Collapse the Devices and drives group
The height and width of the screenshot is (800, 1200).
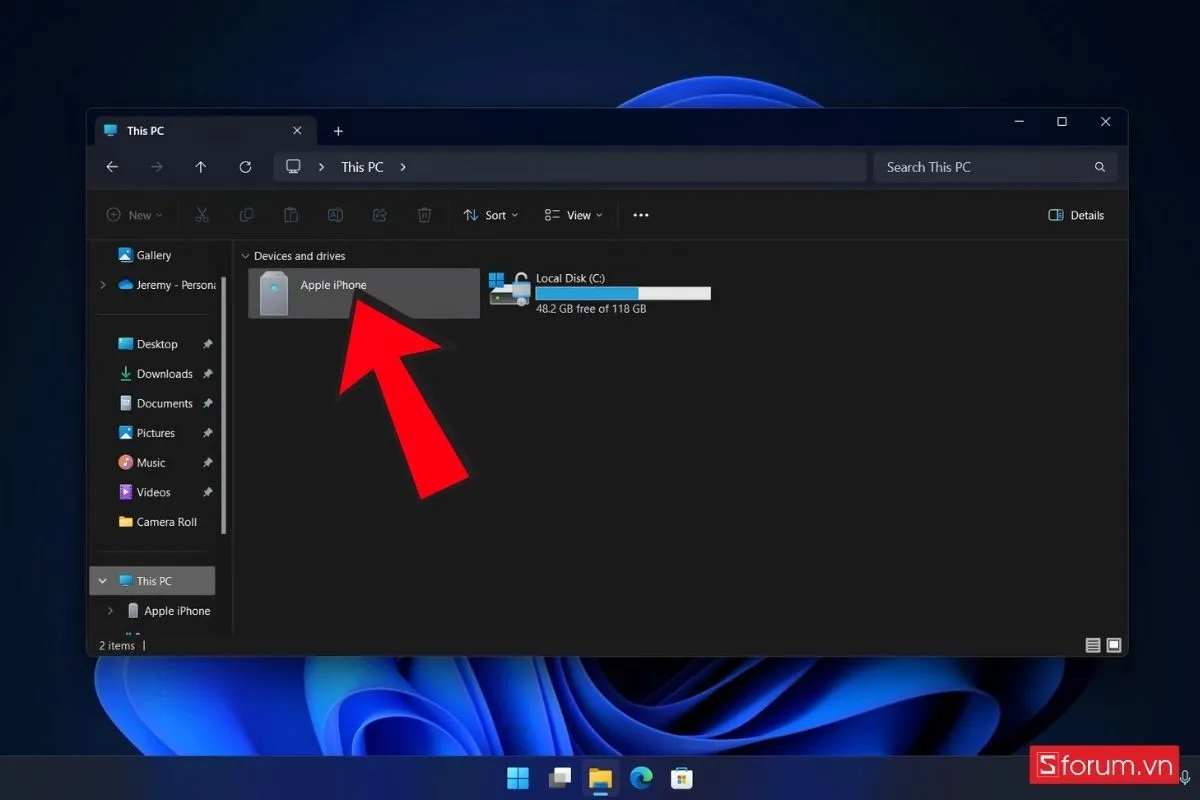point(246,256)
